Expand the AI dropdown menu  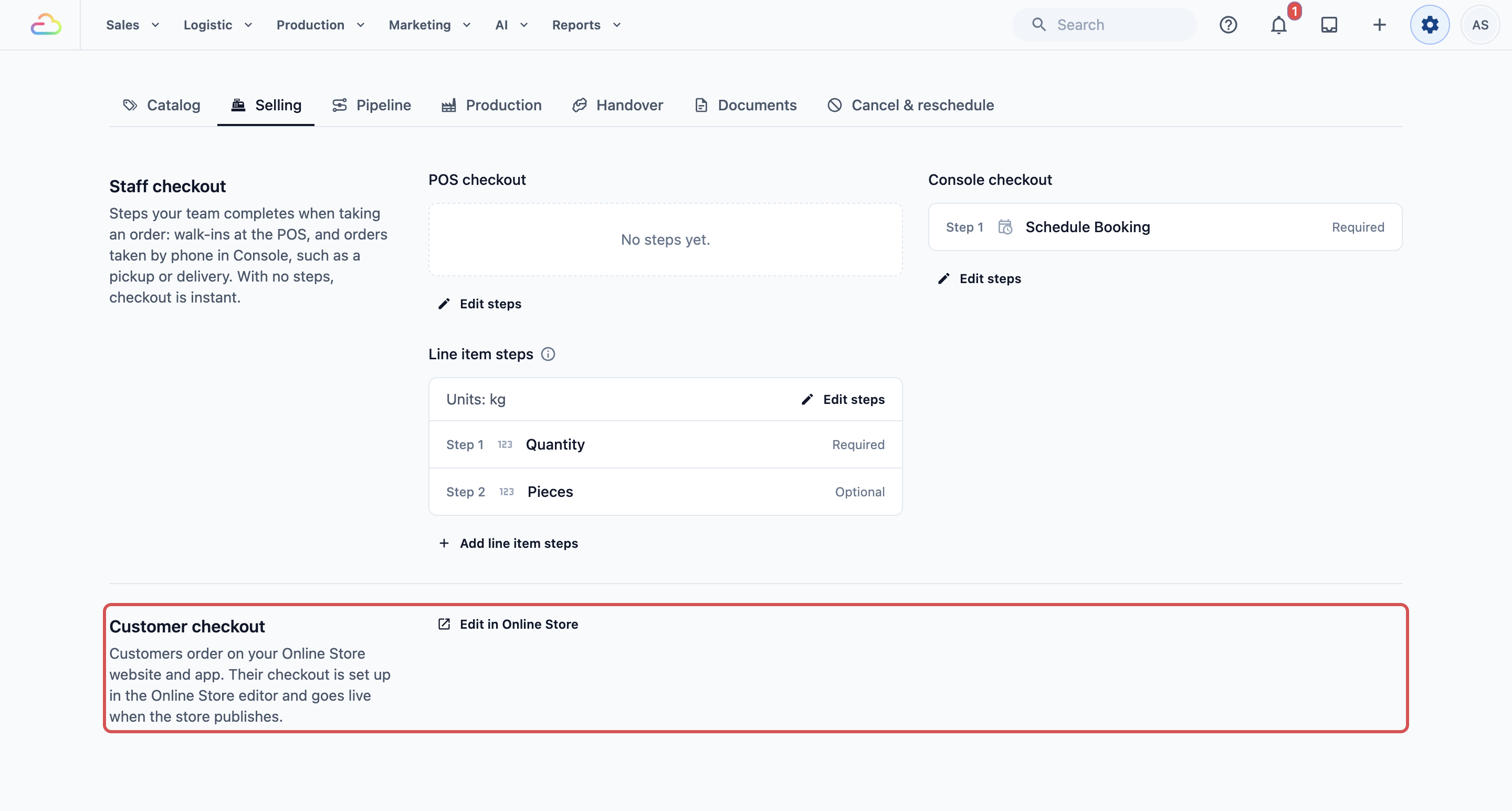tap(511, 25)
